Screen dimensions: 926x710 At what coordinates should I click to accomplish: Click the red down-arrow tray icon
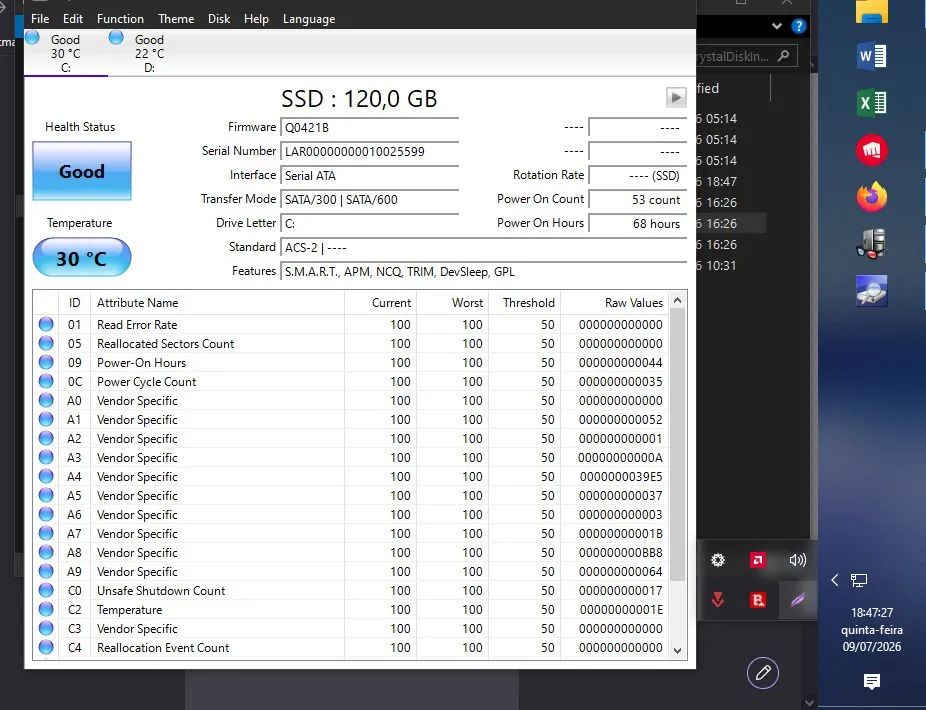click(x=718, y=600)
